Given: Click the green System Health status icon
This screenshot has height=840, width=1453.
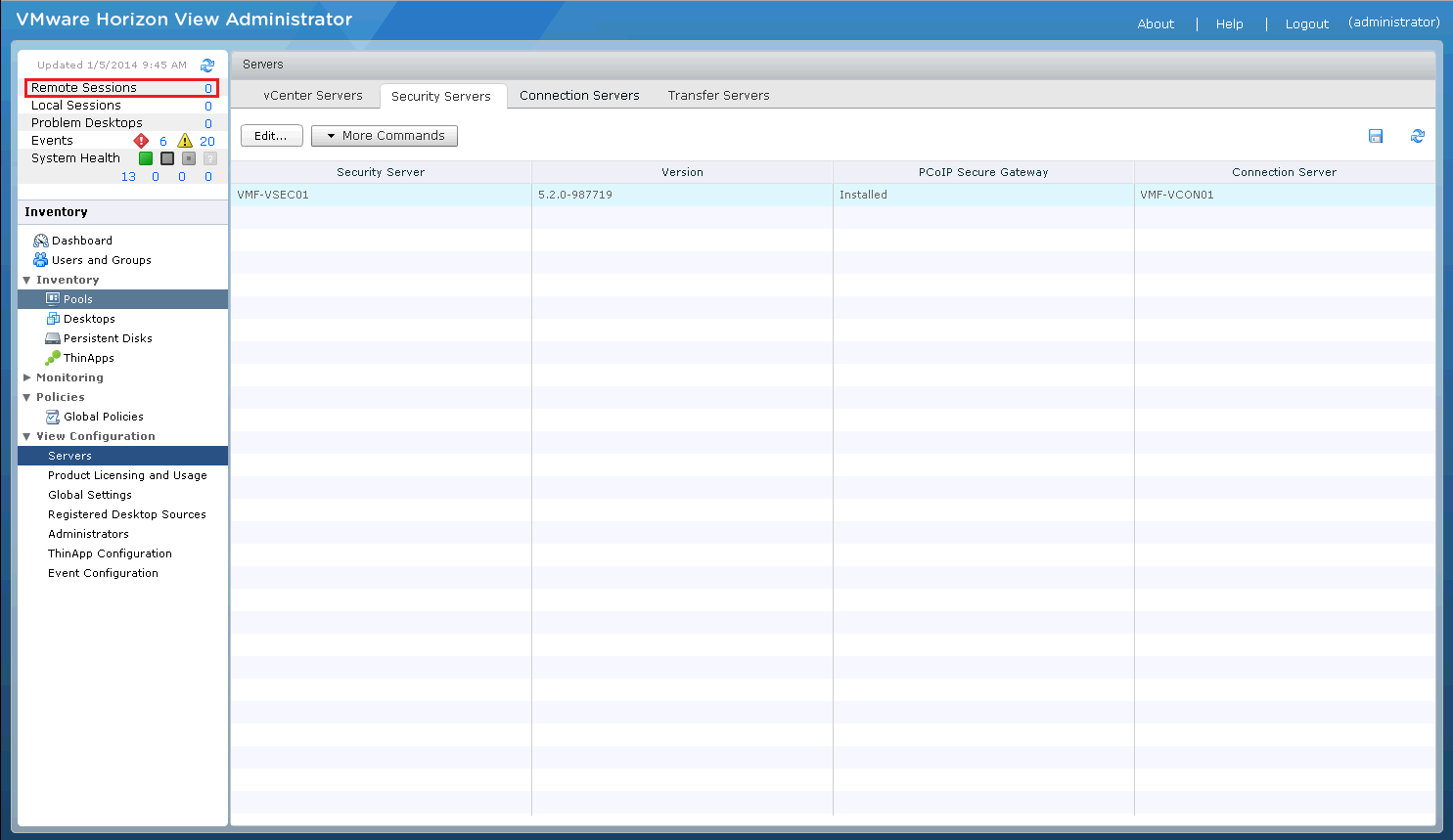Looking at the screenshot, I should point(146,158).
